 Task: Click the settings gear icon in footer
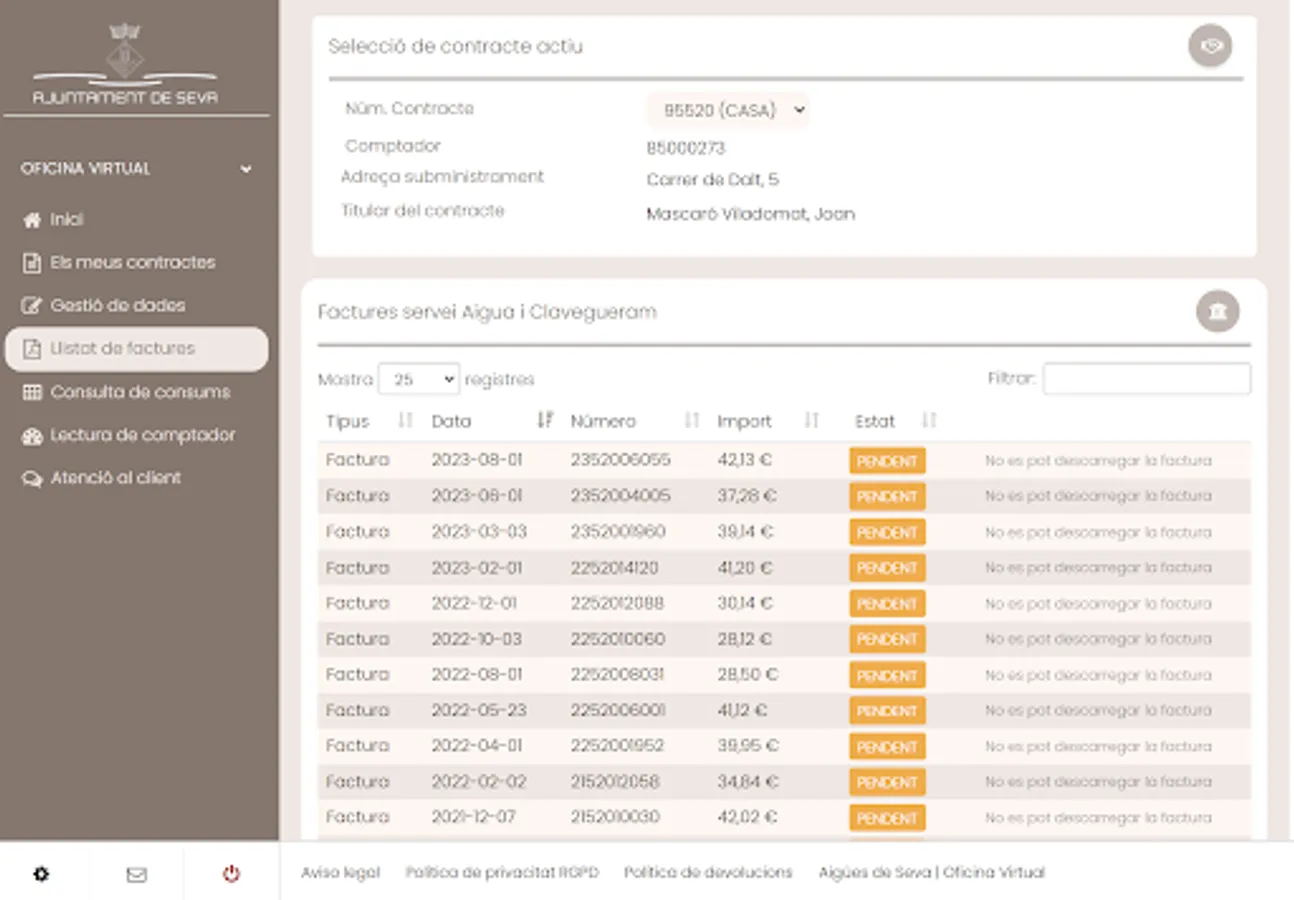pyautogui.click(x=41, y=874)
